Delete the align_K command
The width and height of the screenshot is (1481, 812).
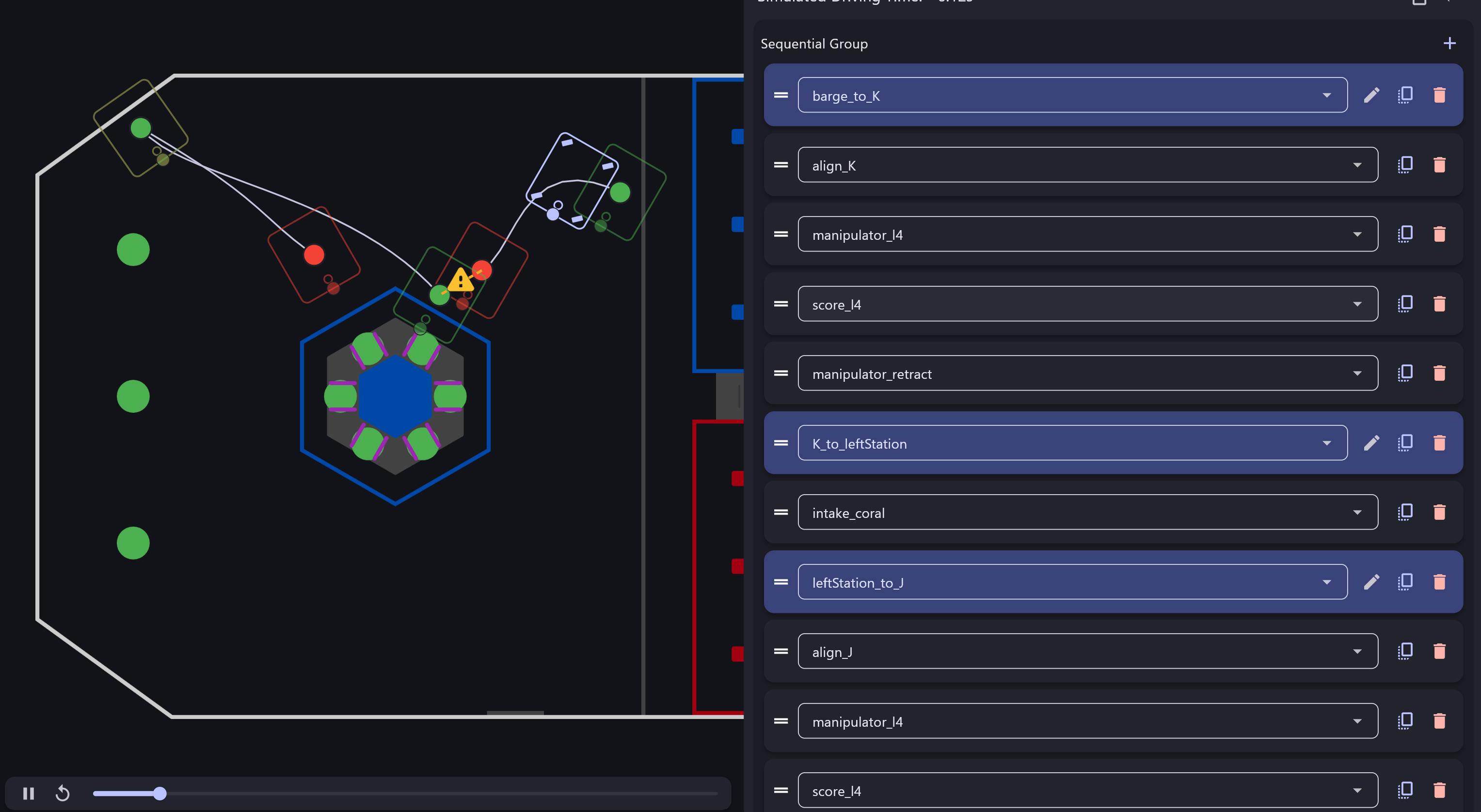point(1439,165)
